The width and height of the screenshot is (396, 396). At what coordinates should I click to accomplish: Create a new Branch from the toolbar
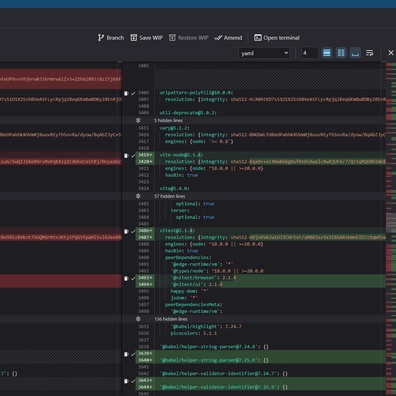tap(111, 38)
